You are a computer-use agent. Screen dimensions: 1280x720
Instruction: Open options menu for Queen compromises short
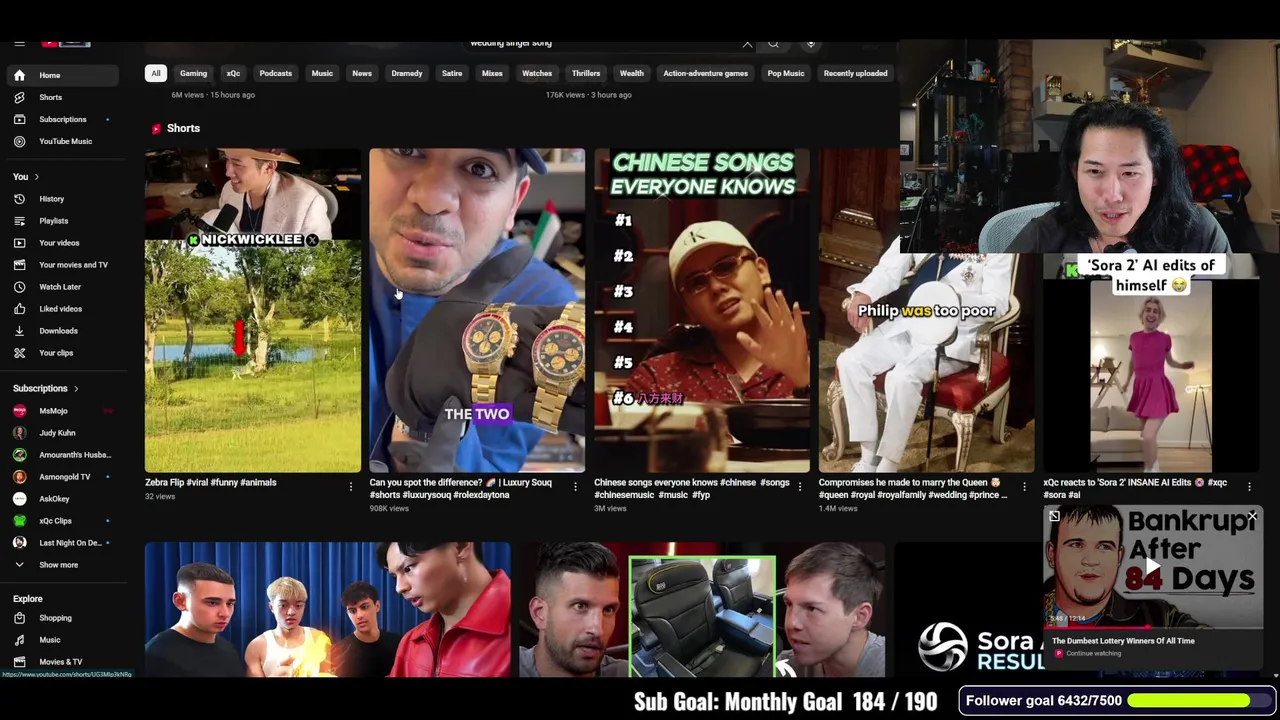coord(1024,487)
